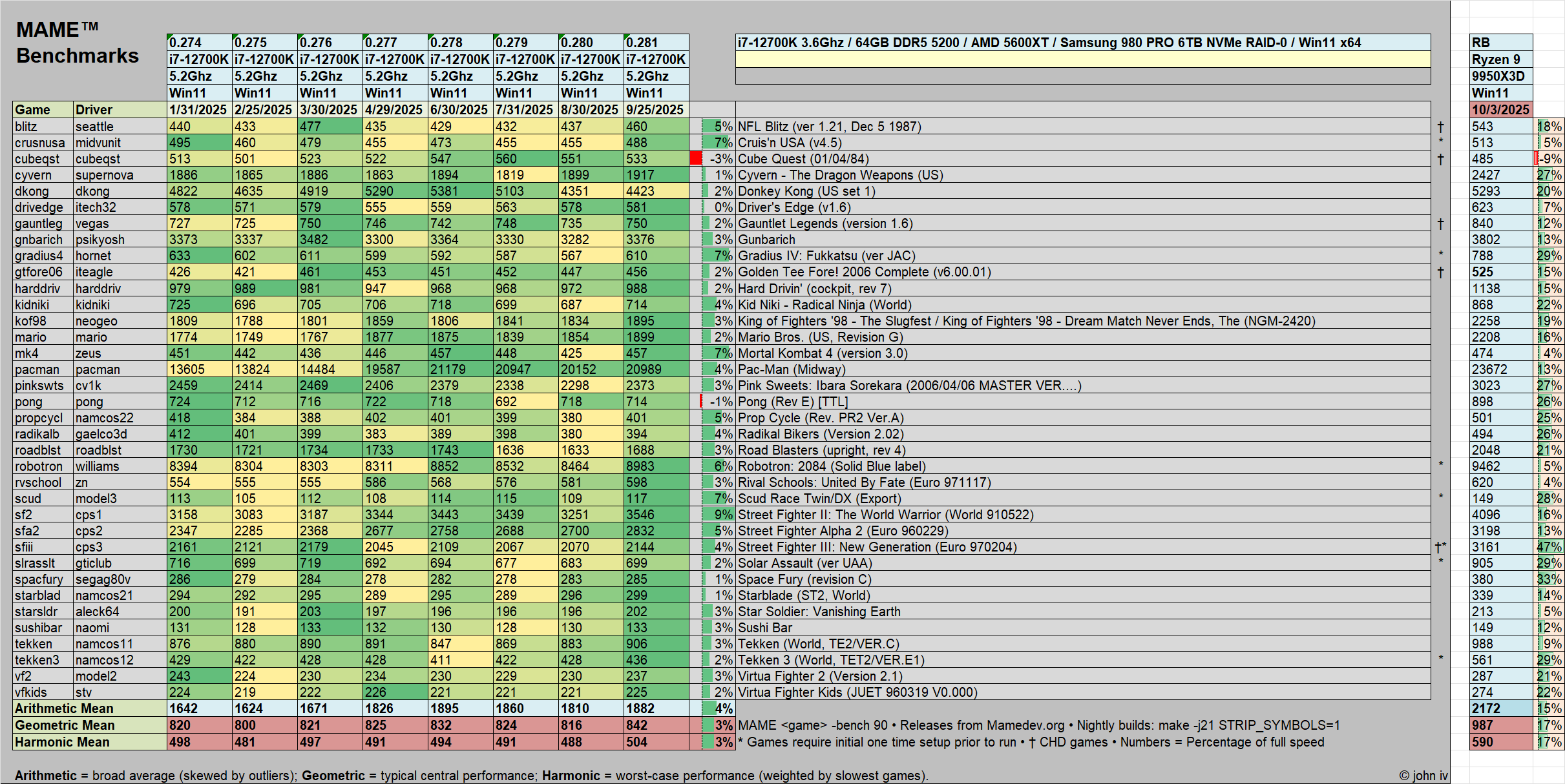Click the 47% cell in sfiii row
The height and width of the screenshot is (784, 1565).
pyautogui.click(x=1549, y=547)
